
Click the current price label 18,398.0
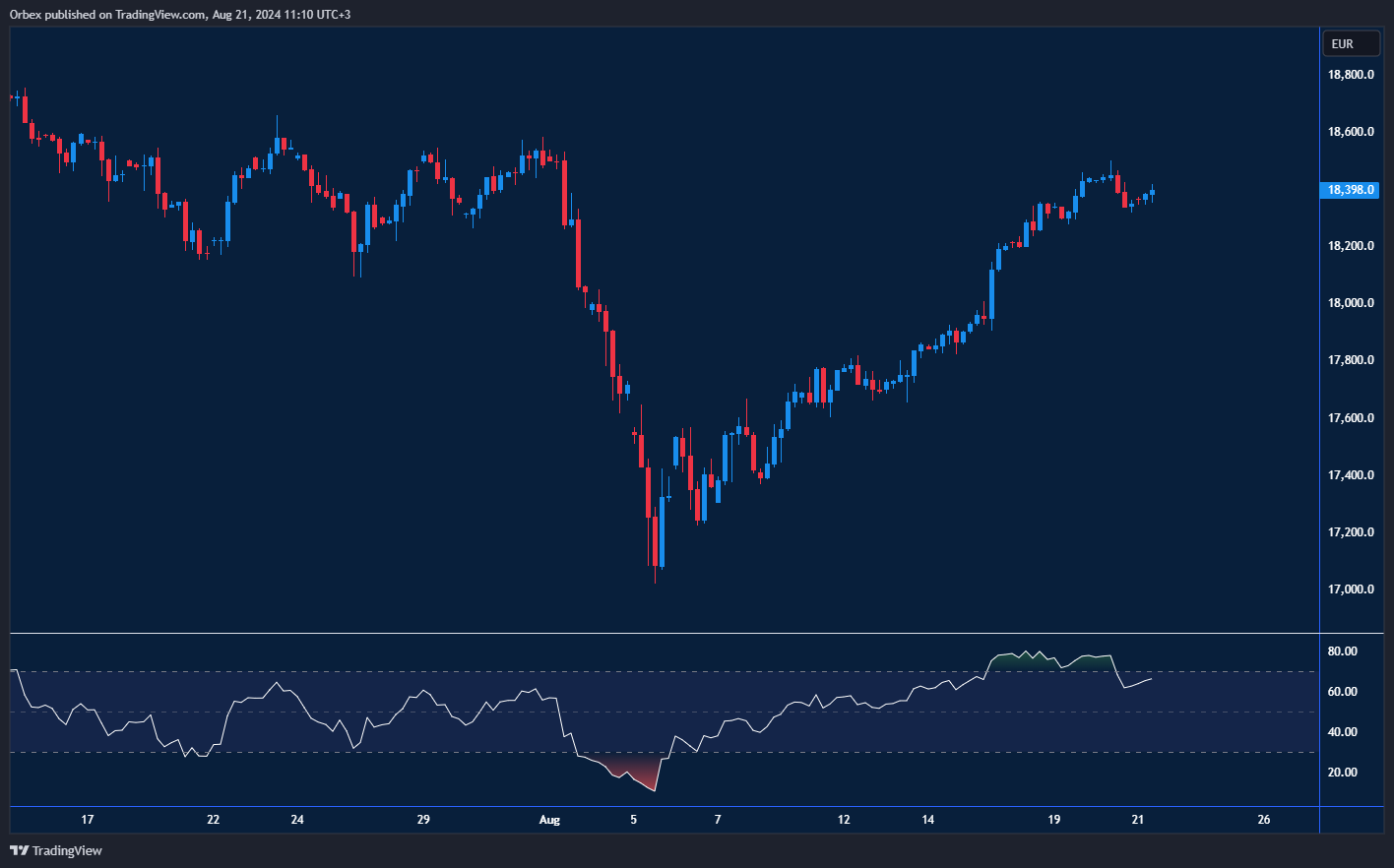pyautogui.click(x=1350, y=190)
